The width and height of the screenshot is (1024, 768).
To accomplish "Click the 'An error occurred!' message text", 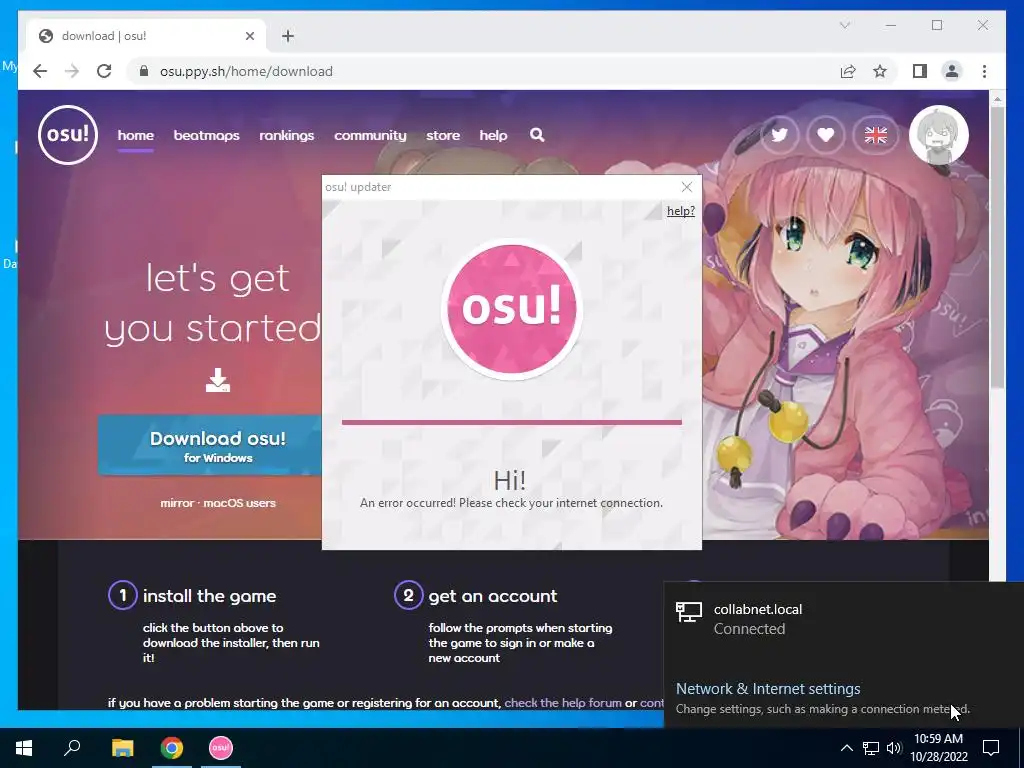I will [x=511, y=503].
